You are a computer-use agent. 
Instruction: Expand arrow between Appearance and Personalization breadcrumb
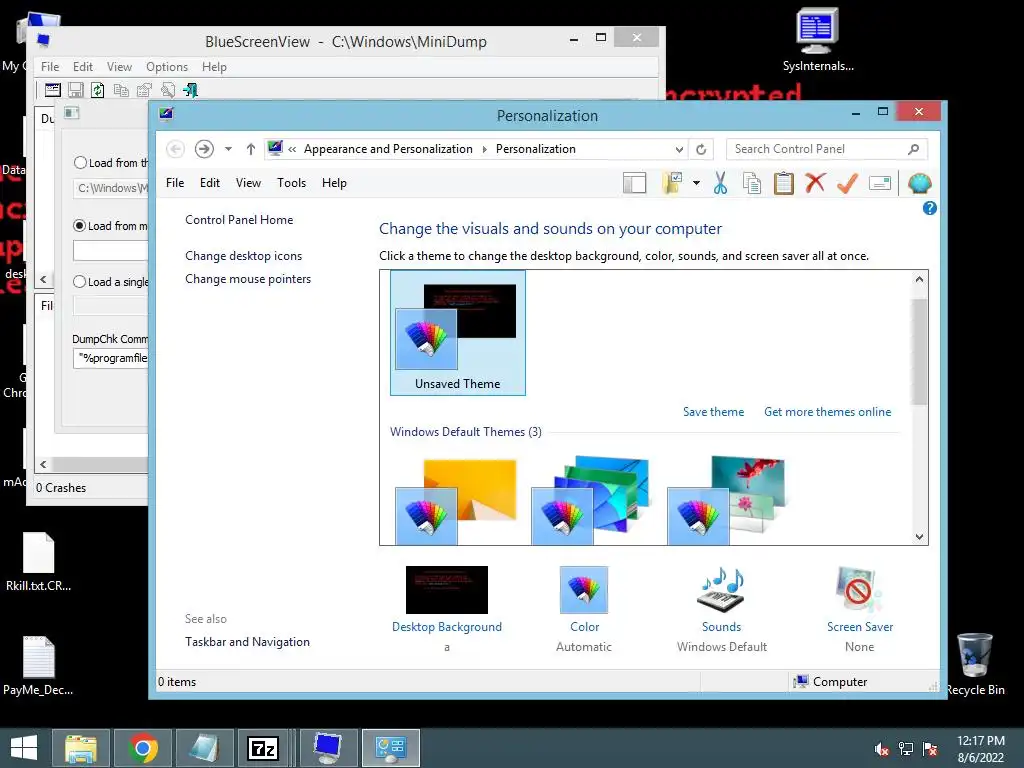(x=485, y=150)
